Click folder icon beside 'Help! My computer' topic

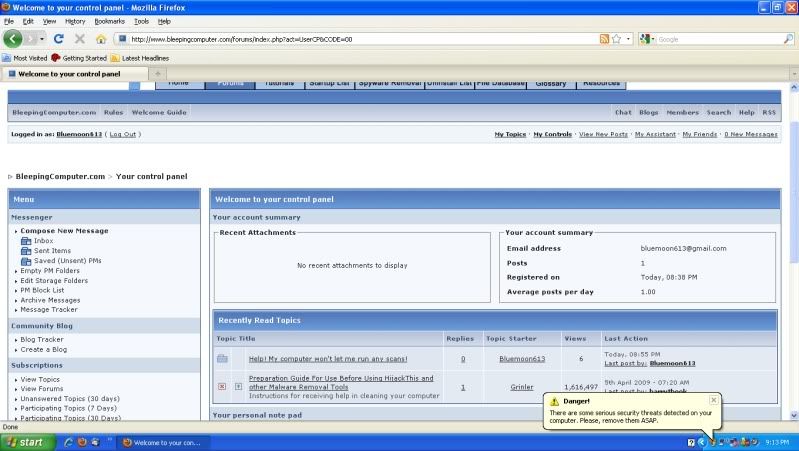[222, 359]
